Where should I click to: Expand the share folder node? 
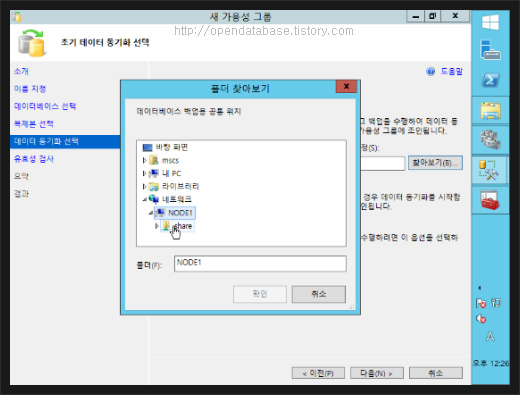point(157,226)
